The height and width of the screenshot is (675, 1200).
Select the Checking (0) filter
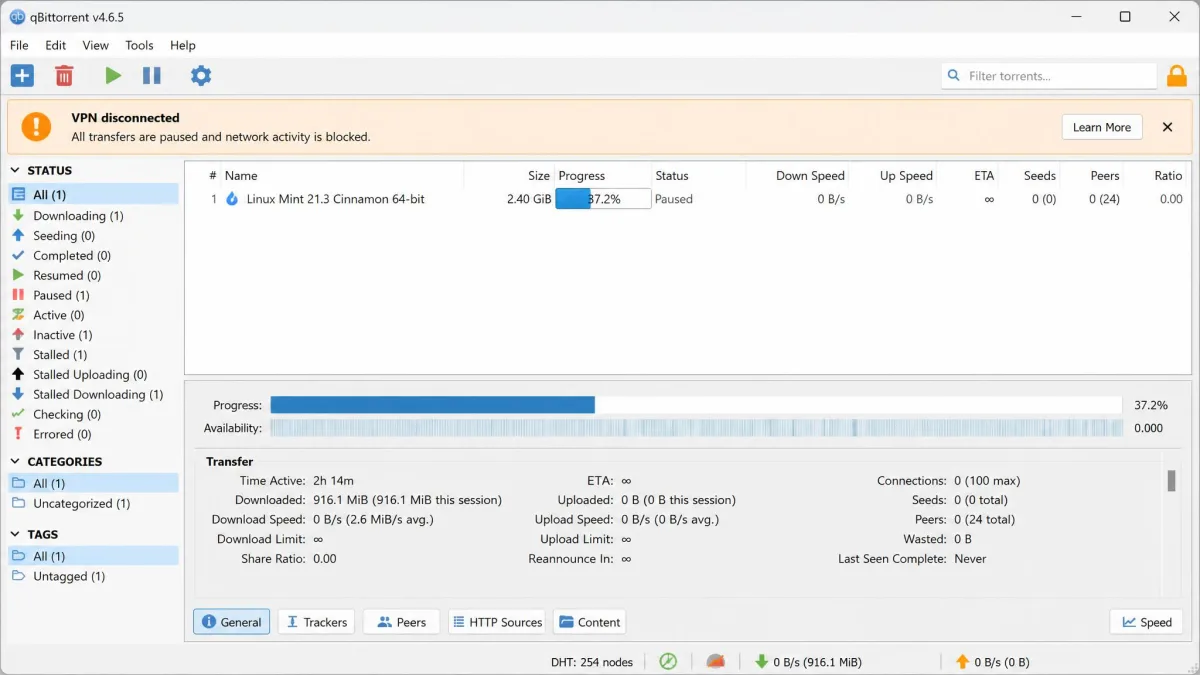[94, 414]
